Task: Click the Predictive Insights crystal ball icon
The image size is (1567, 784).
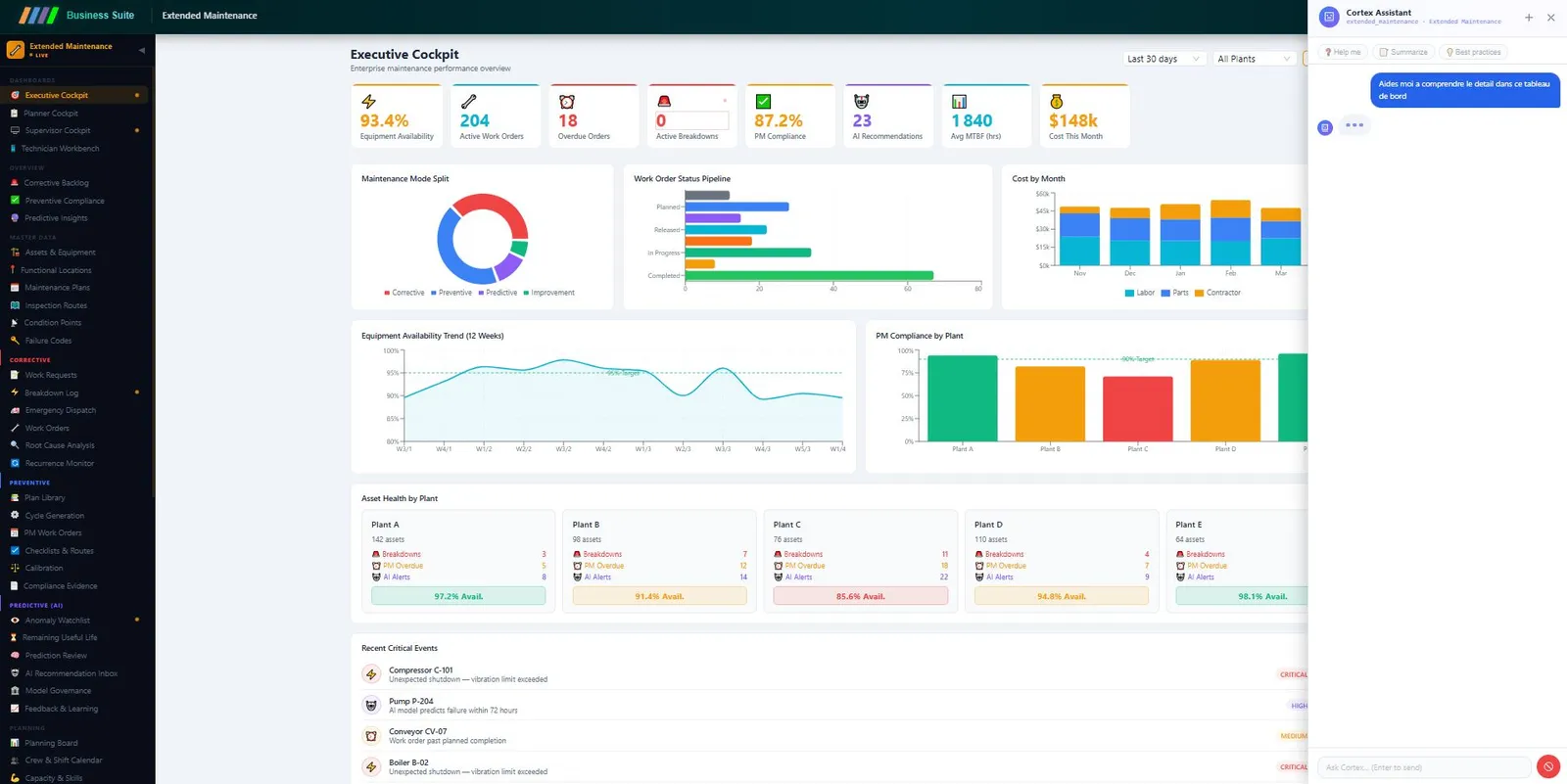Action: pos(15,218)
